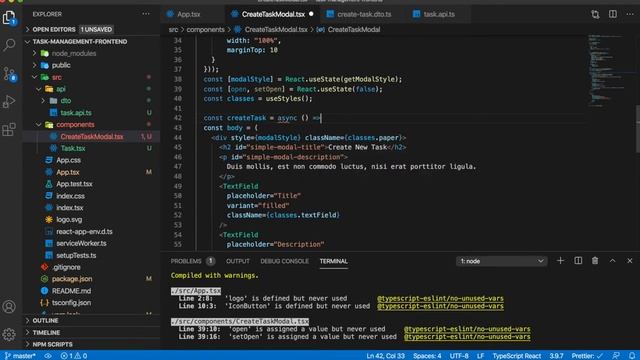
Task: Split the editor to the right
Action: pyautogui.click(x=613, y=14)
